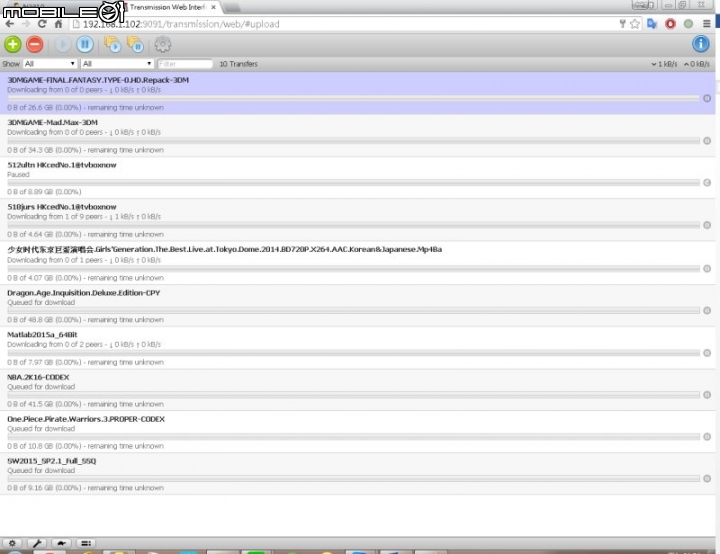Select the 3DMGAME-Mad.Max-3DM torrent
Screen dimensions: 720x554
(358, 136)
